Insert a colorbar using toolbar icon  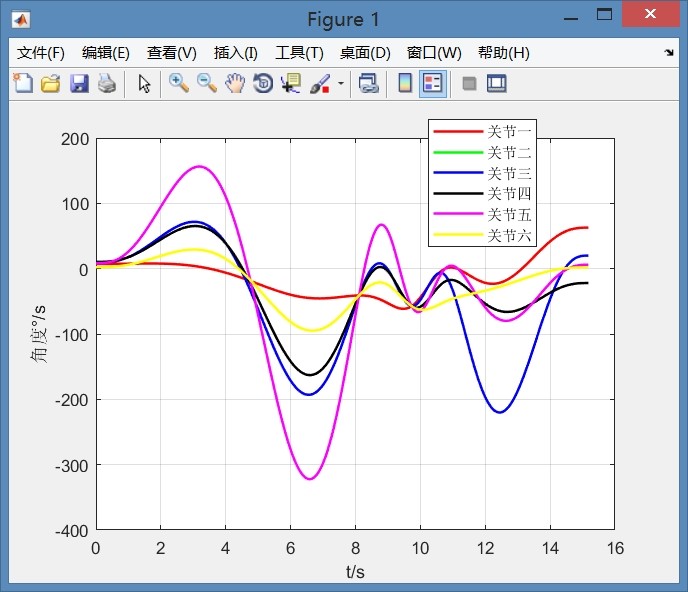pyautogui.click(x=405, y=83)
